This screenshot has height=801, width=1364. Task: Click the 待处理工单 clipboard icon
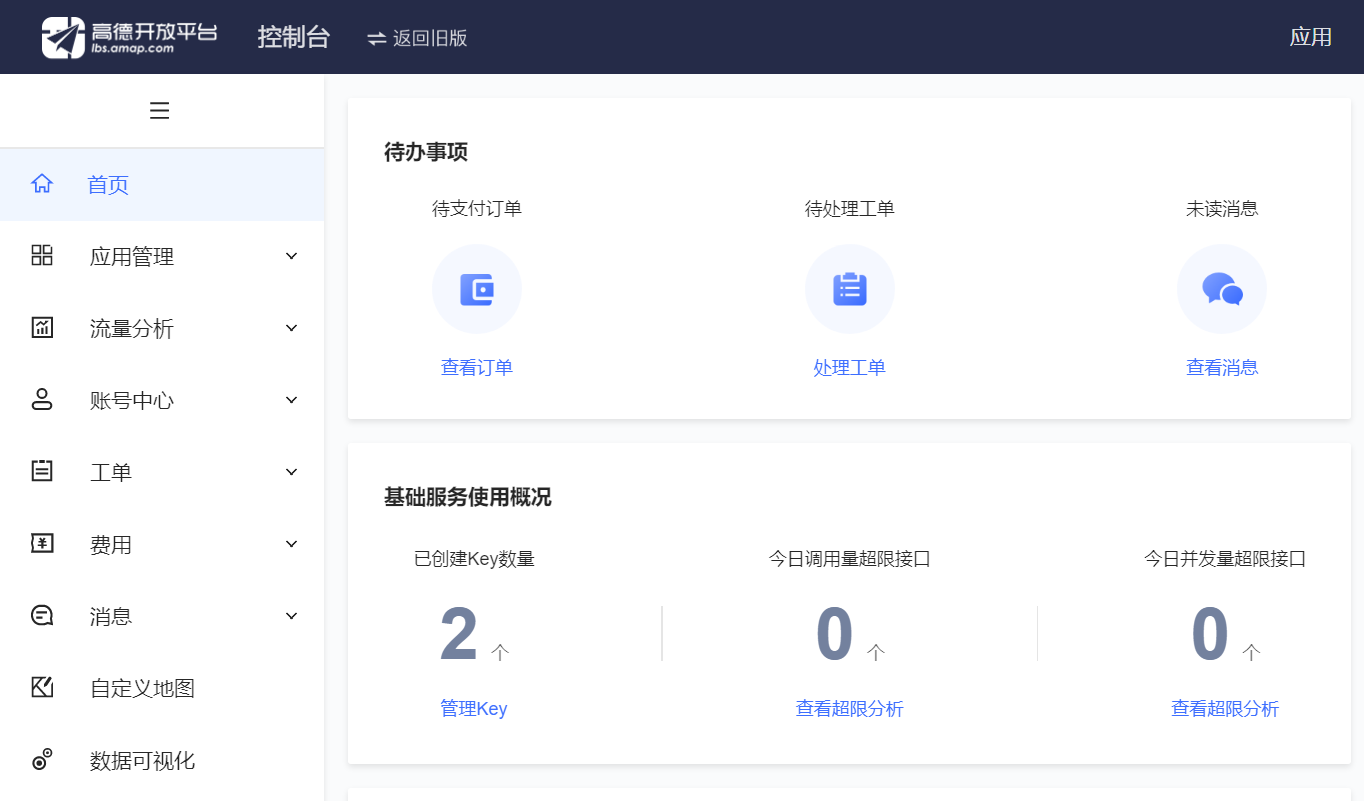(x=849, y=288)
